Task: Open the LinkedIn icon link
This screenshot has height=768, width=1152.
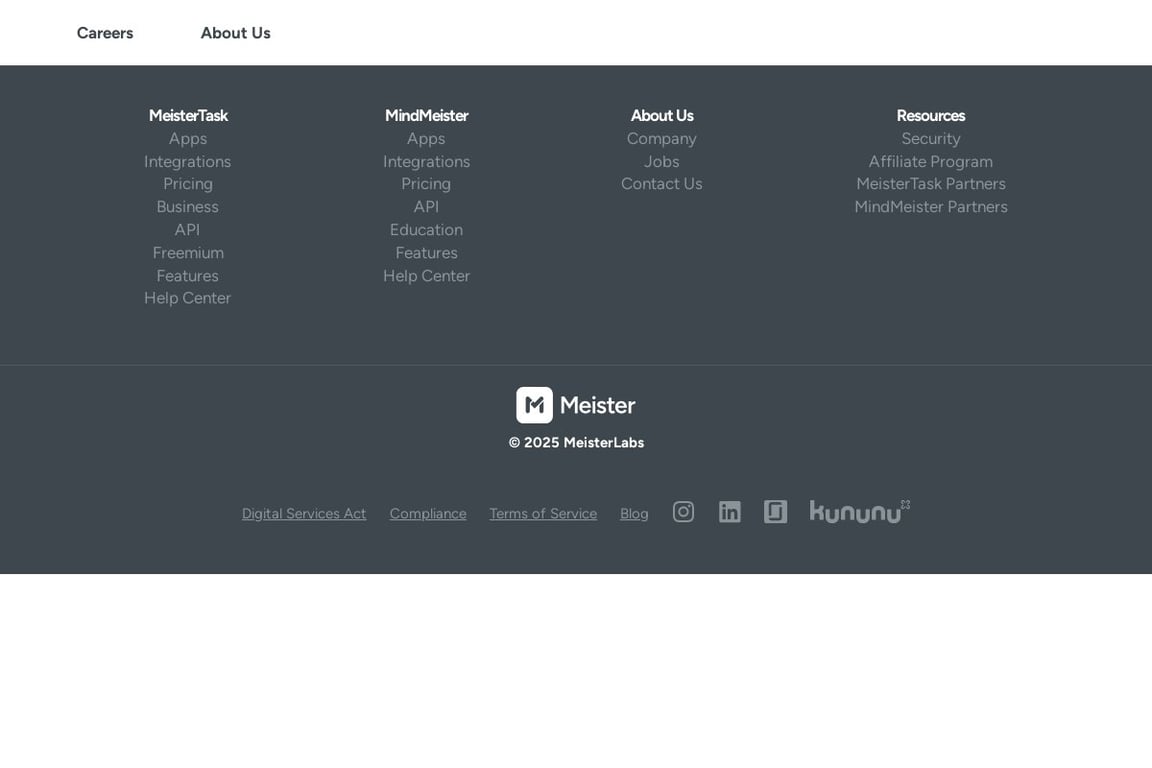Action: pyautogui.click(x=730, y=512)
